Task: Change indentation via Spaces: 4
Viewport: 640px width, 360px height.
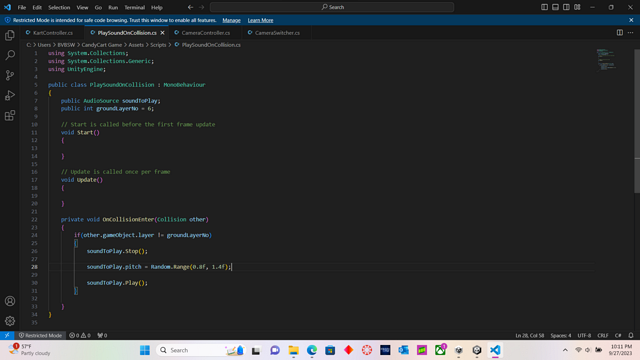Action: pyautogui.click(x=561, y=335)
